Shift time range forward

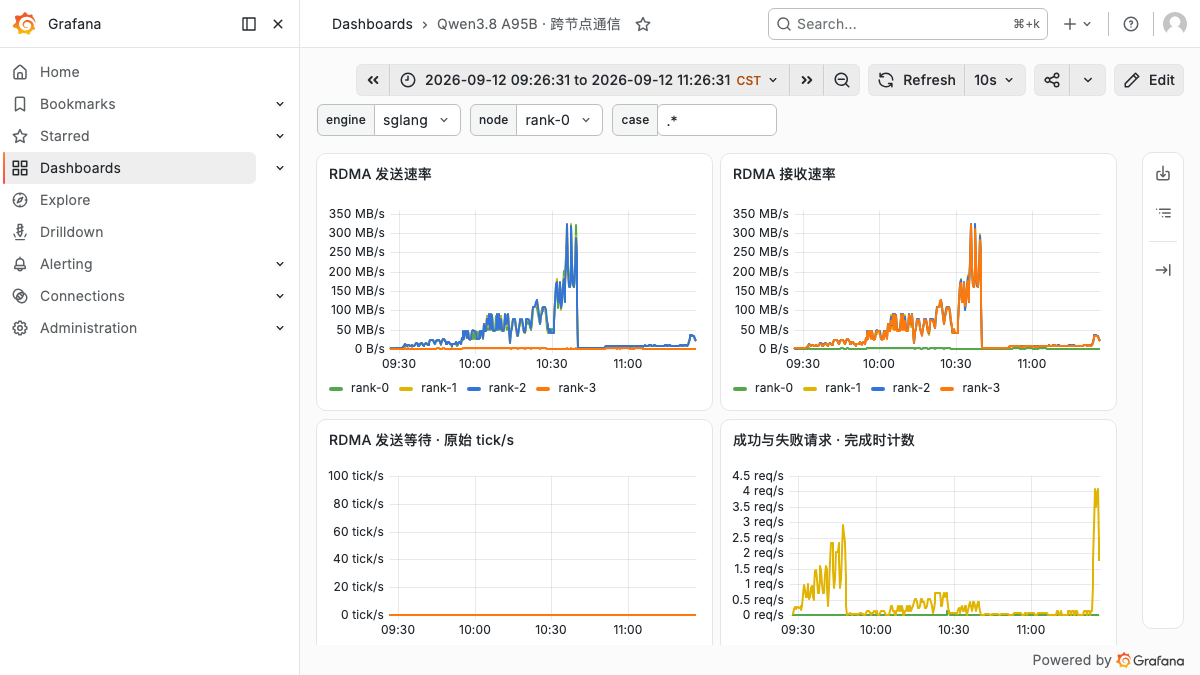(806, 80)
